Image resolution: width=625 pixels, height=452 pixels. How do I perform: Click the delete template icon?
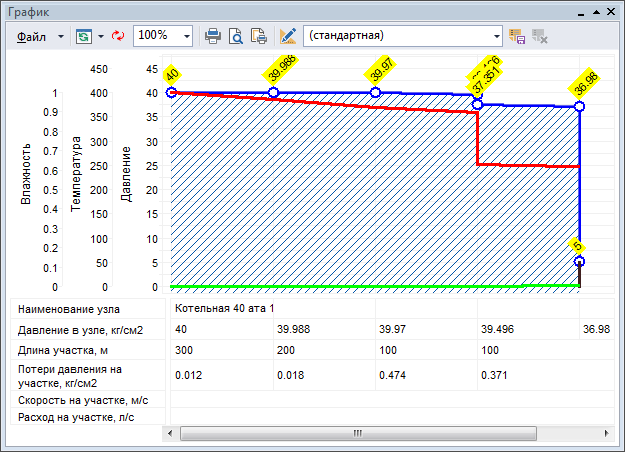[x=540, y=35]
